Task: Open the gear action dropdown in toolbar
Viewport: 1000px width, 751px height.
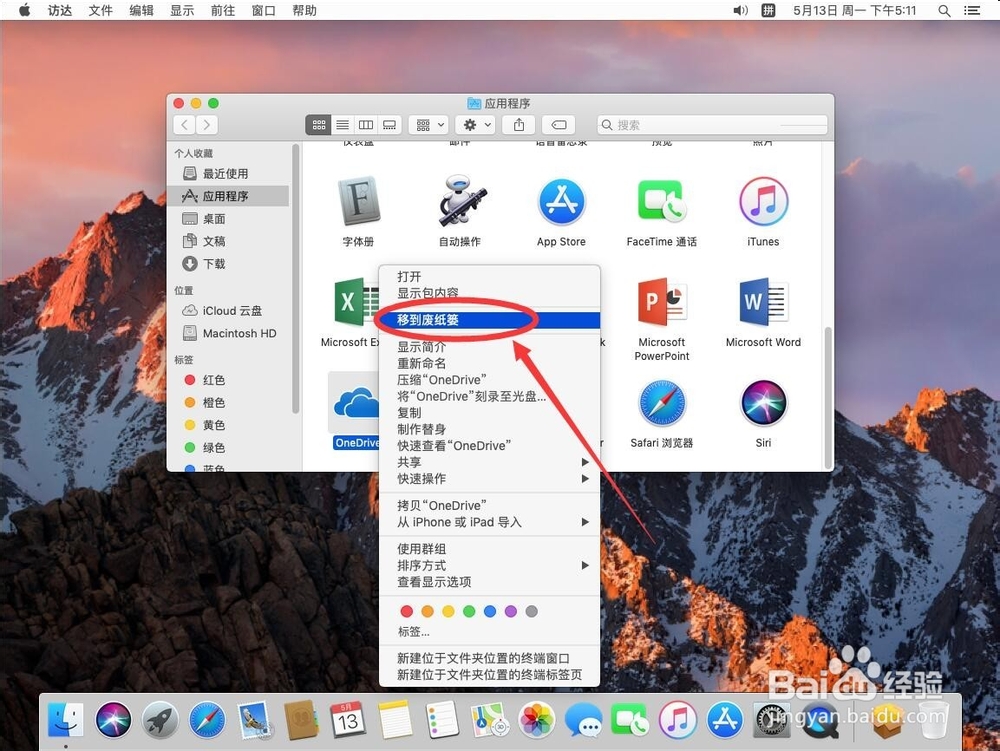Action: (x=476, y=125)
